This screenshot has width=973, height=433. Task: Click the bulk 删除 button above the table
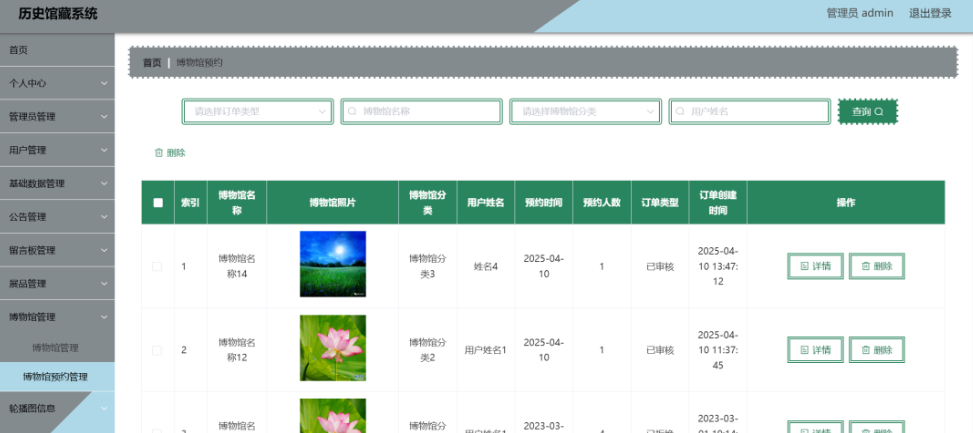170,153
